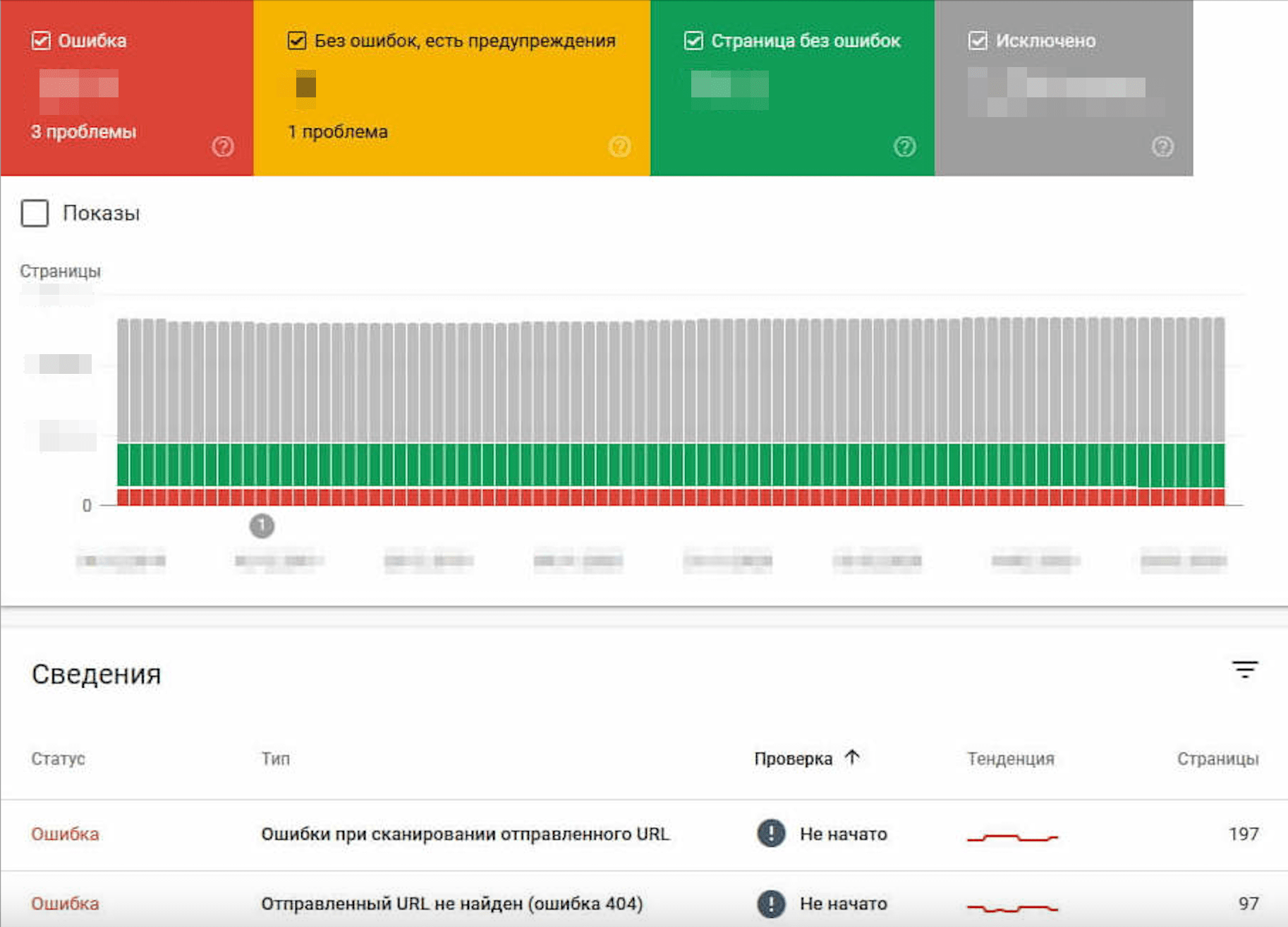The height and width of the screenshot is (927, 1288).
Task: Uncheck Страница без ошибок checkbox
Action: pyautogui.click(x=693, y=41)
